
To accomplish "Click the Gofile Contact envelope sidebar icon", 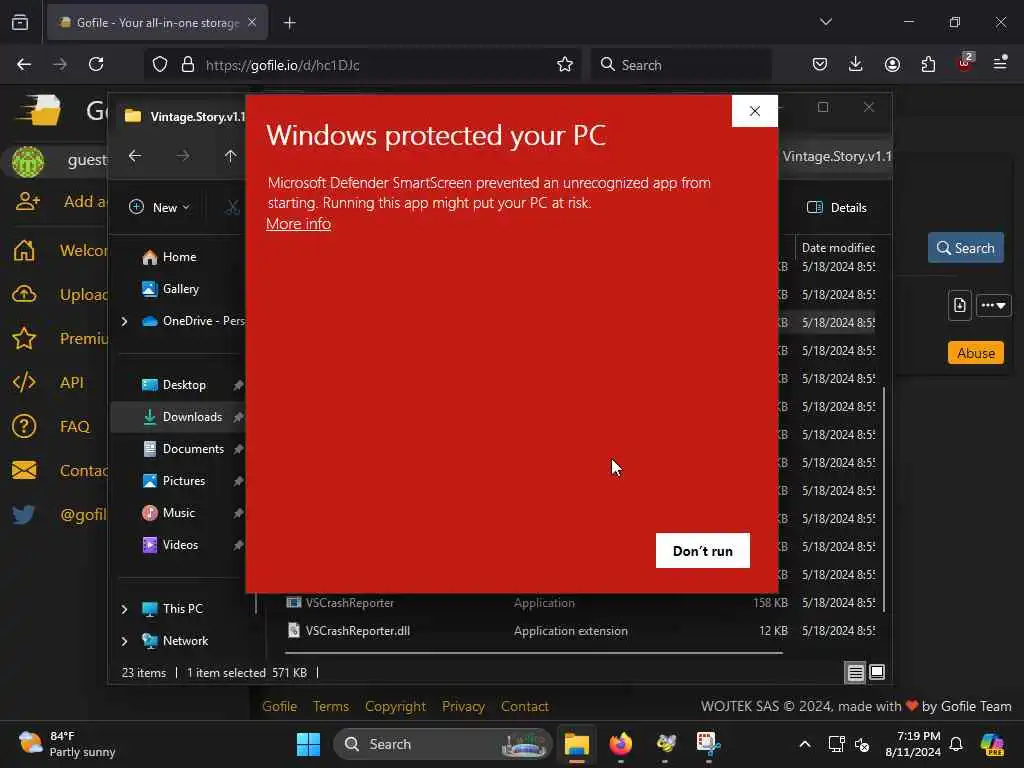I will tap(24, 470).
